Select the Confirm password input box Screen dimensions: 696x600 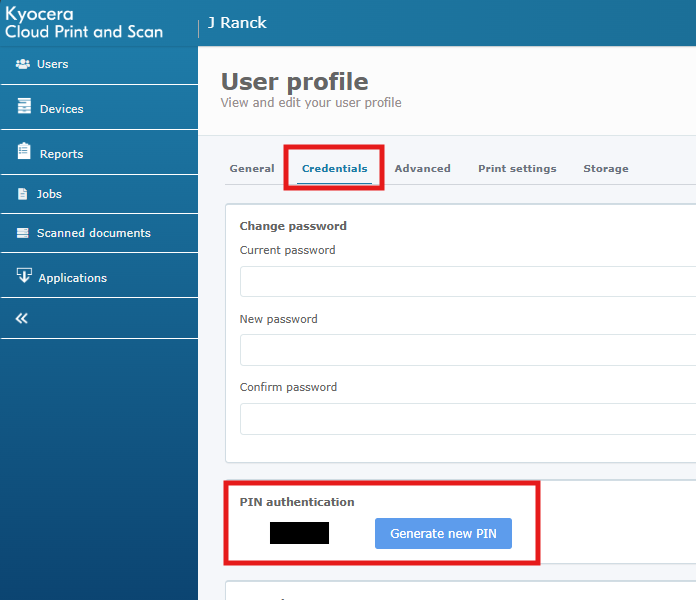pos(468,418)
